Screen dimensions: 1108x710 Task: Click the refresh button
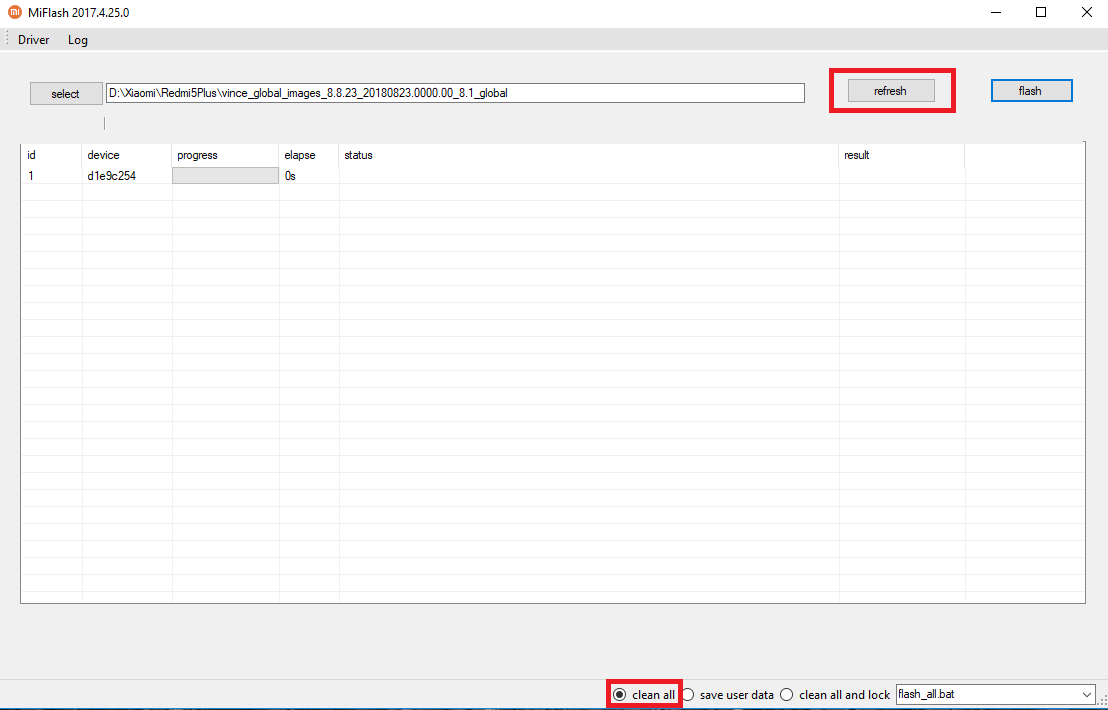890,90
